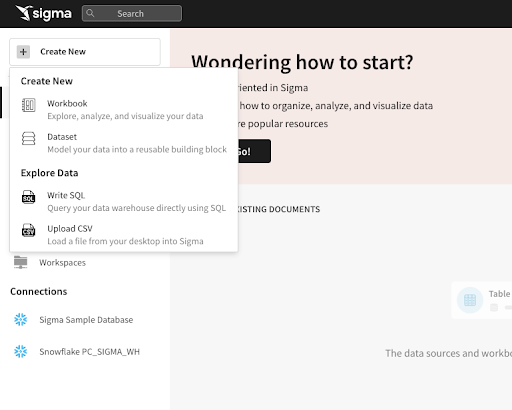
Task: Select Write SQL under Explore Data
Action: [124, 201]
